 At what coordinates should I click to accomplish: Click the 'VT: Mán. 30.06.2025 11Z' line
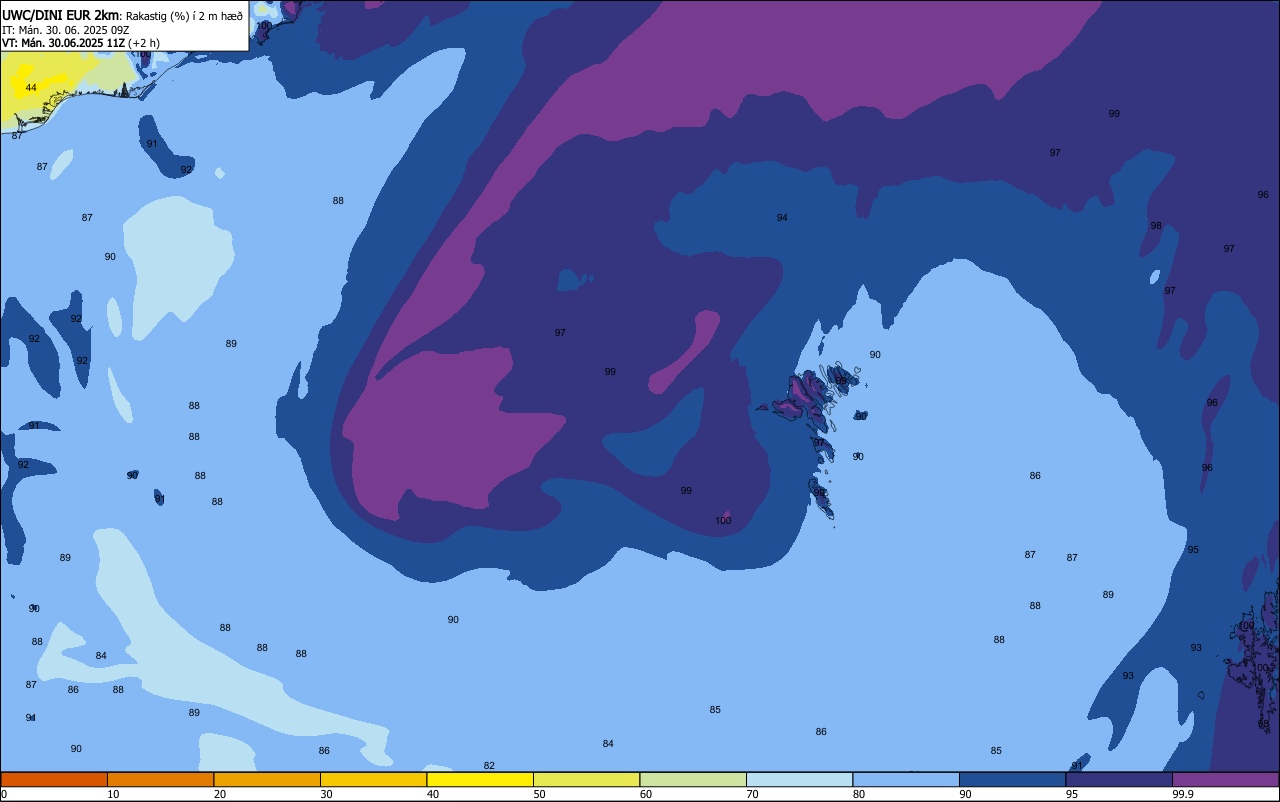click(64, 43)
